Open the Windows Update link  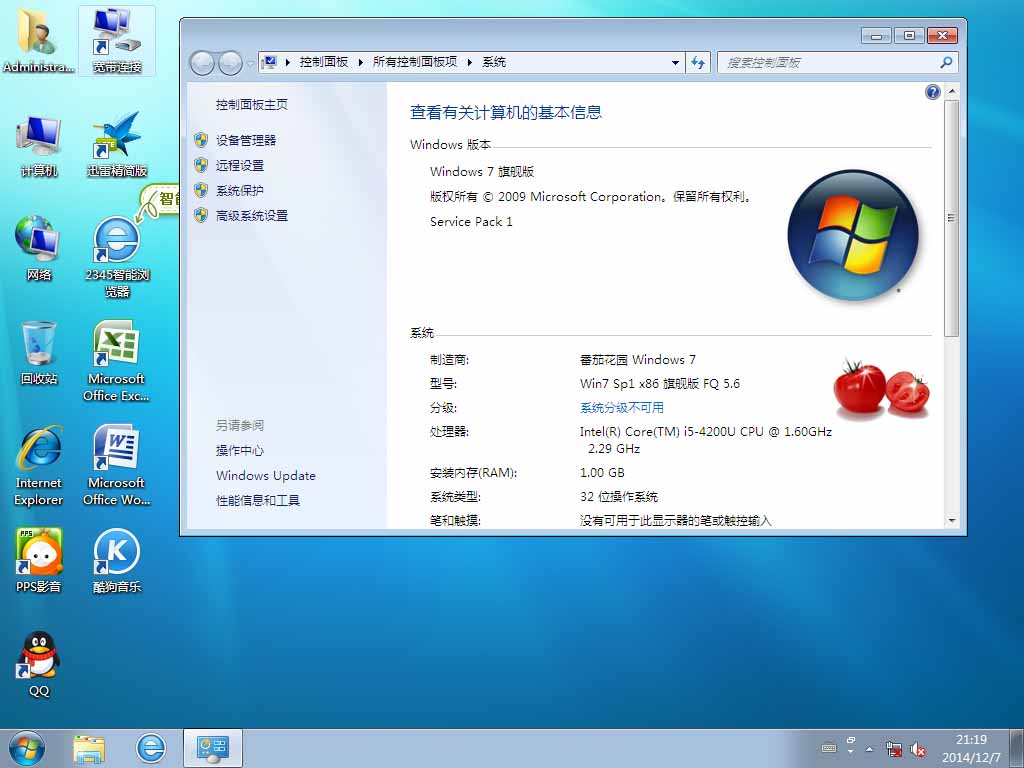(x=266, y=475)
